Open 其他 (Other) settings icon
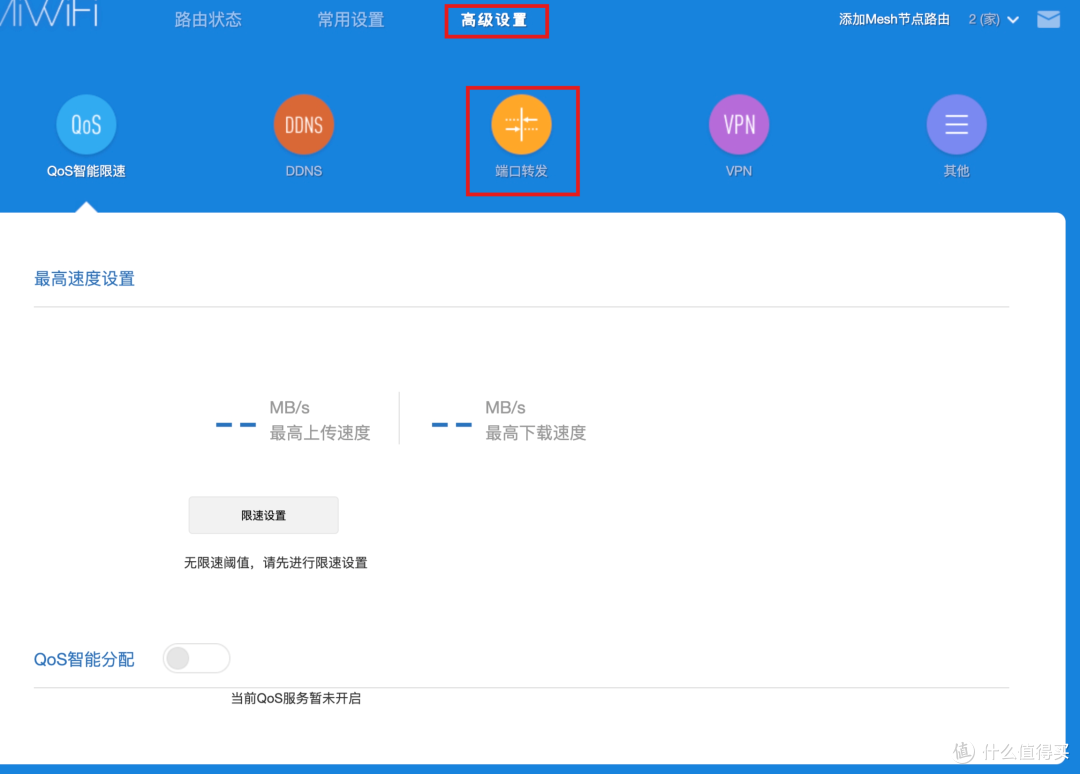1080x774 pixels. click(x=956, y=124)
